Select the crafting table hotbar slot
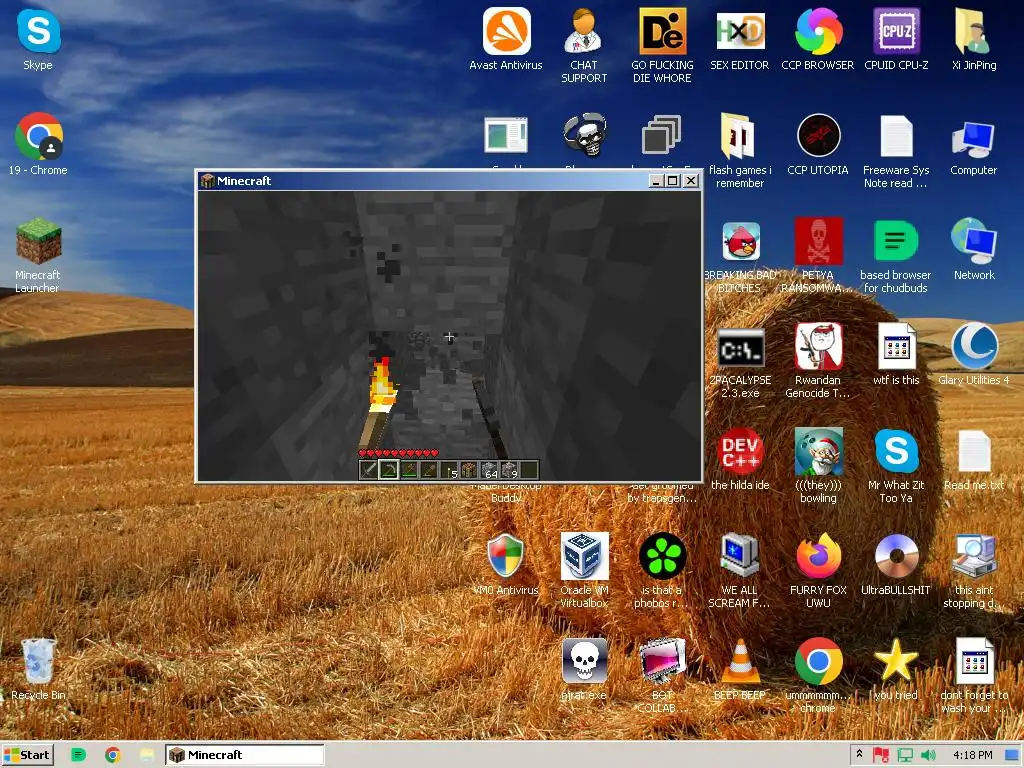1024x768 pixels. click(x=469, y=469)
